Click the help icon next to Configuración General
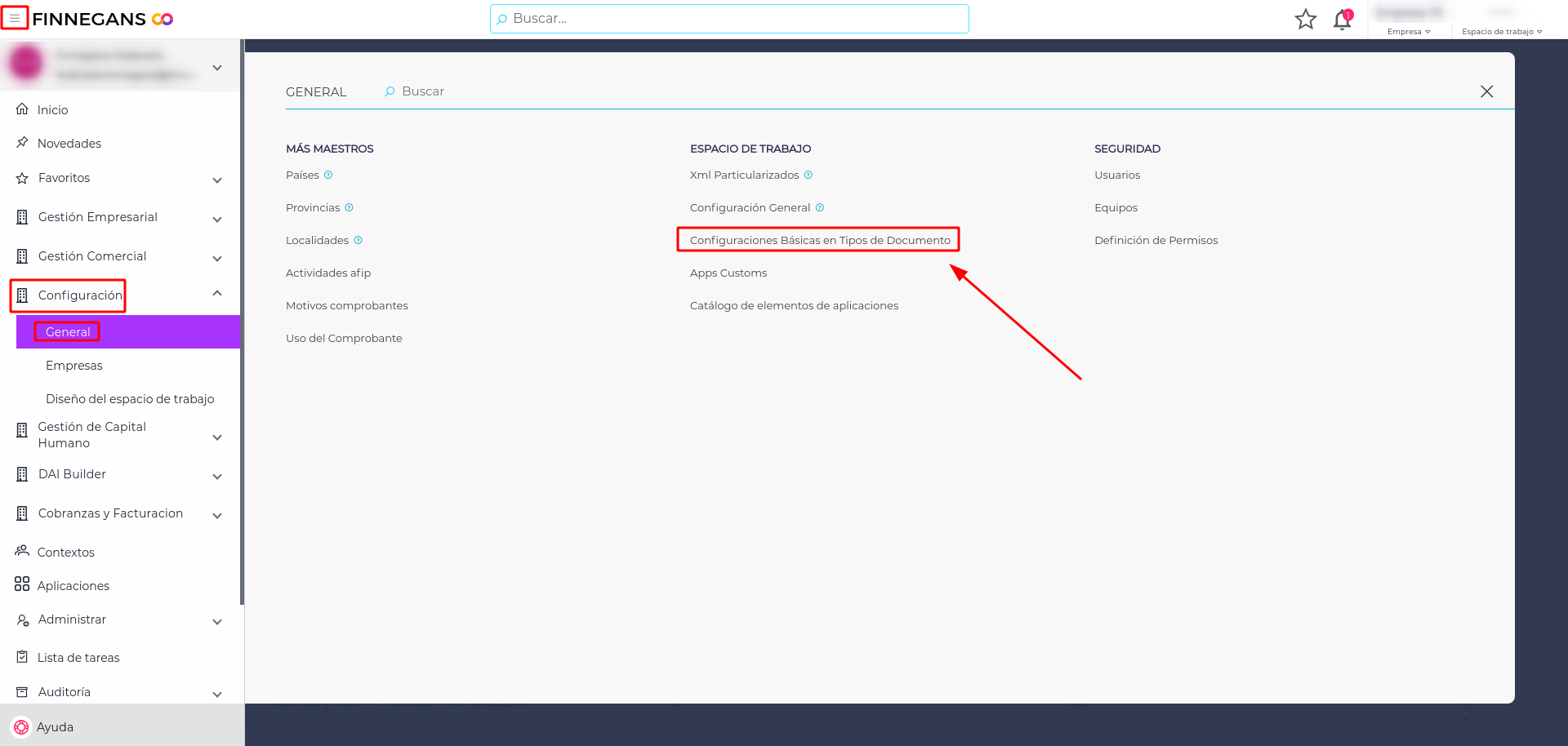Image resolution: width=1568 pixels, height=746 pixels. [820, 207]
